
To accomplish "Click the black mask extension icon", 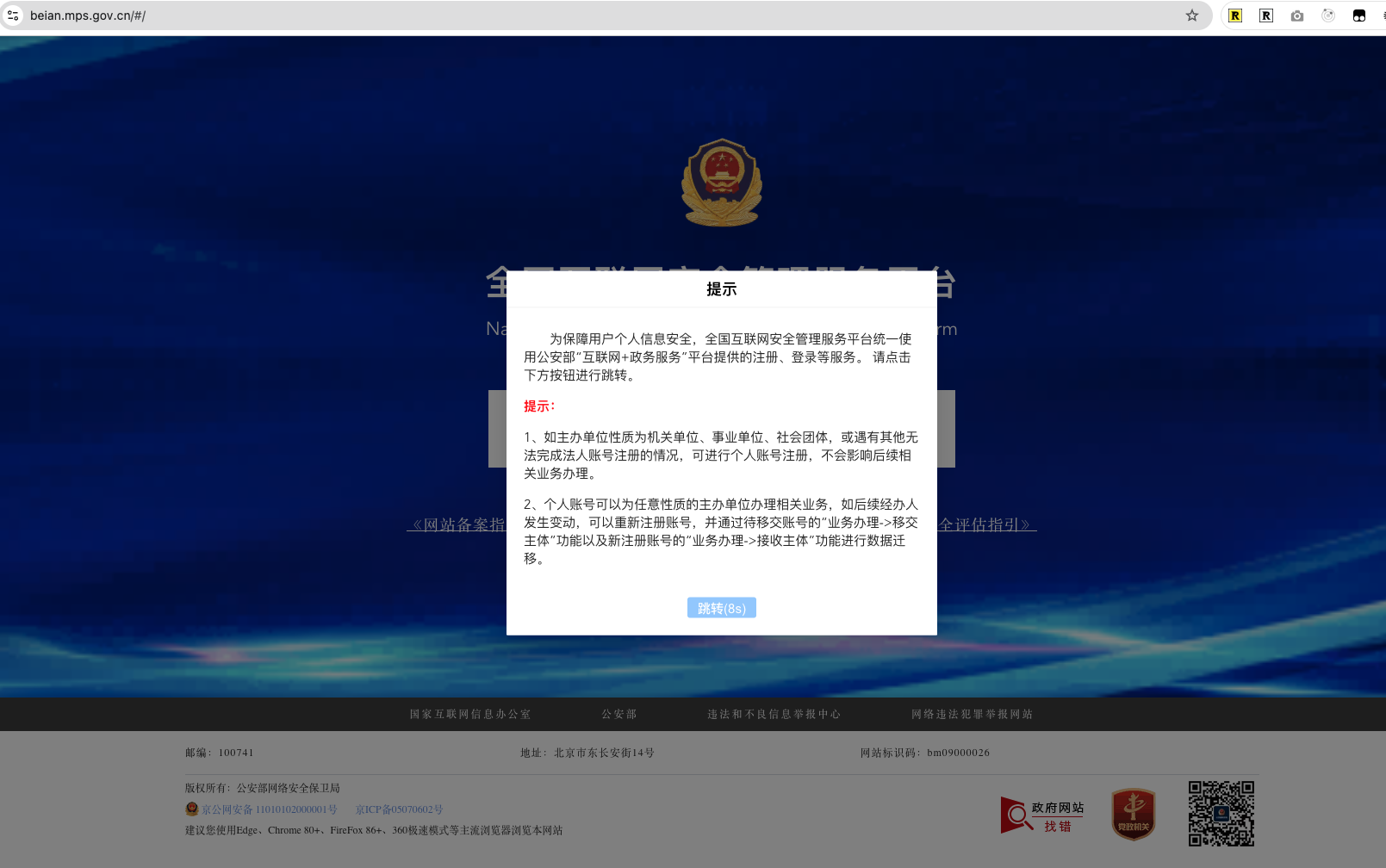I will [x=1359, y=15].
